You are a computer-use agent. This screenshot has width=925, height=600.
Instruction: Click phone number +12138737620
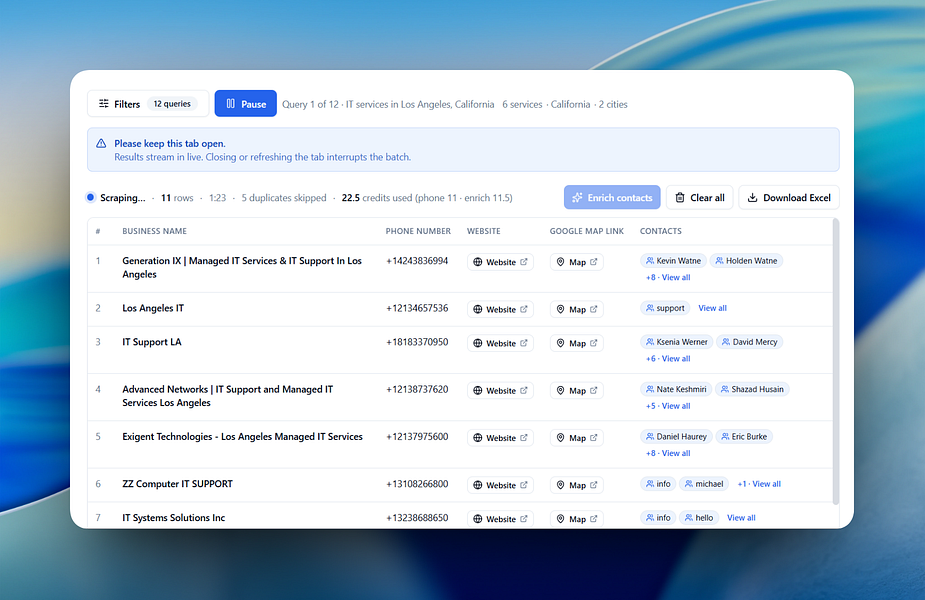pos(417,389)
